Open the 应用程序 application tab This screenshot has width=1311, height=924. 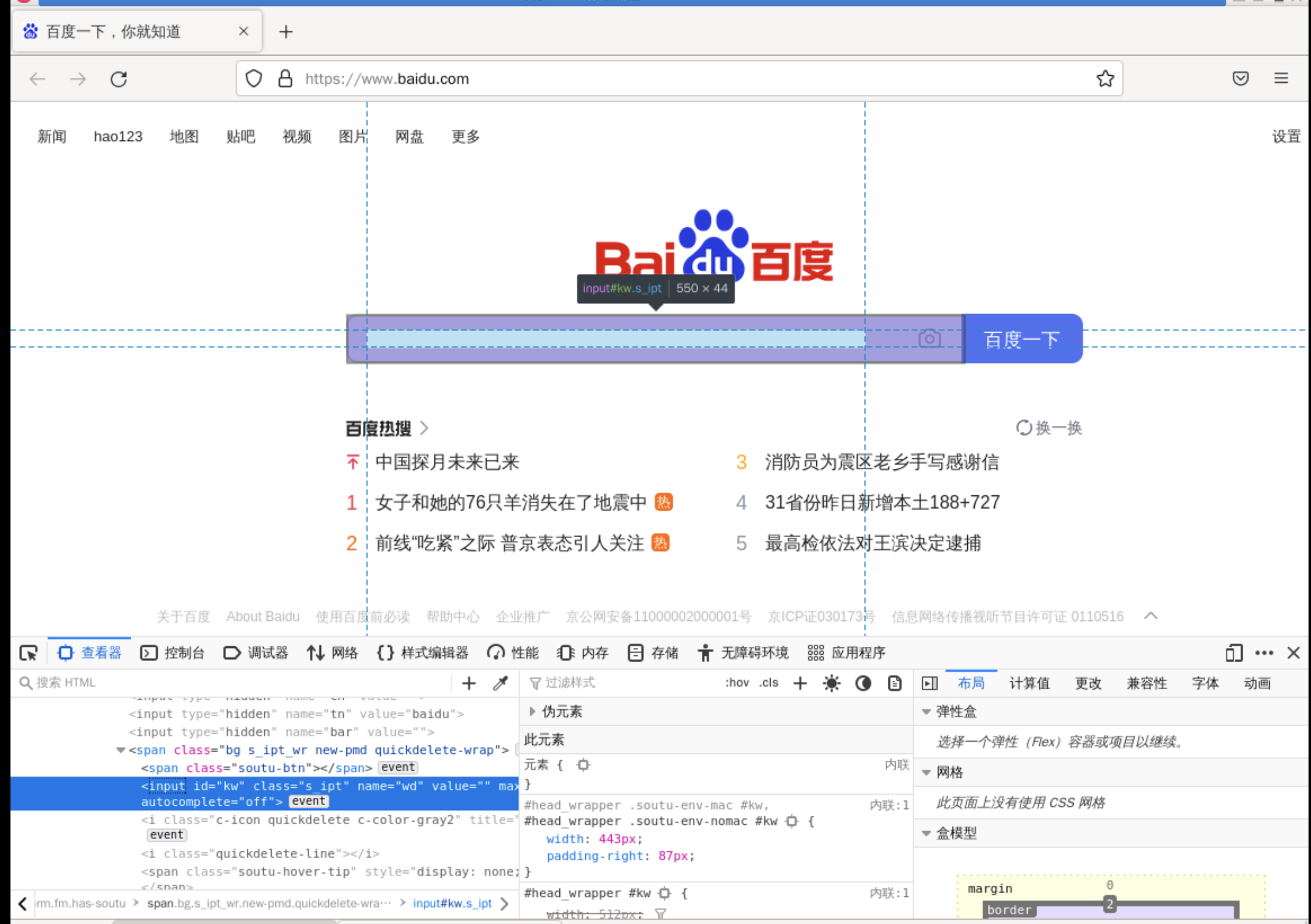pos(846,653)
